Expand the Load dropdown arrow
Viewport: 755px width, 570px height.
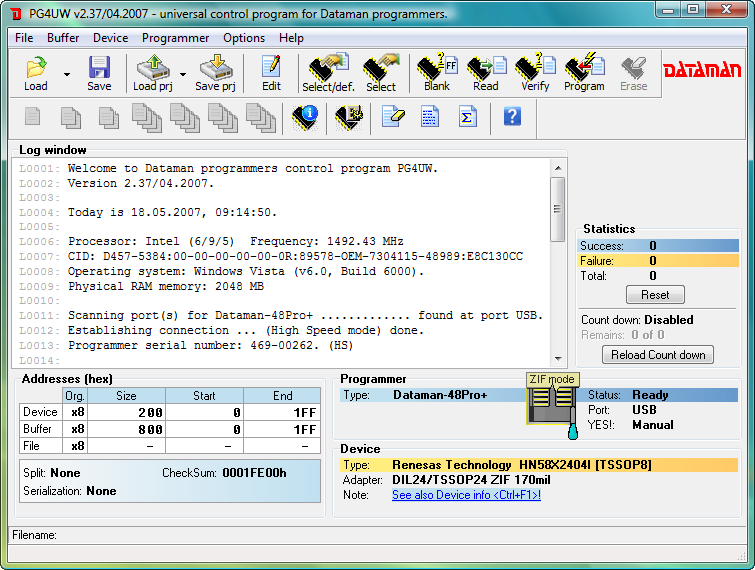[x=67, y=74]
